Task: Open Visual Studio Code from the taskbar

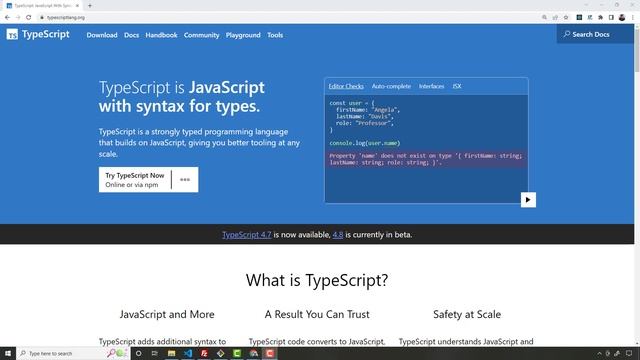Action: point(188,353)
